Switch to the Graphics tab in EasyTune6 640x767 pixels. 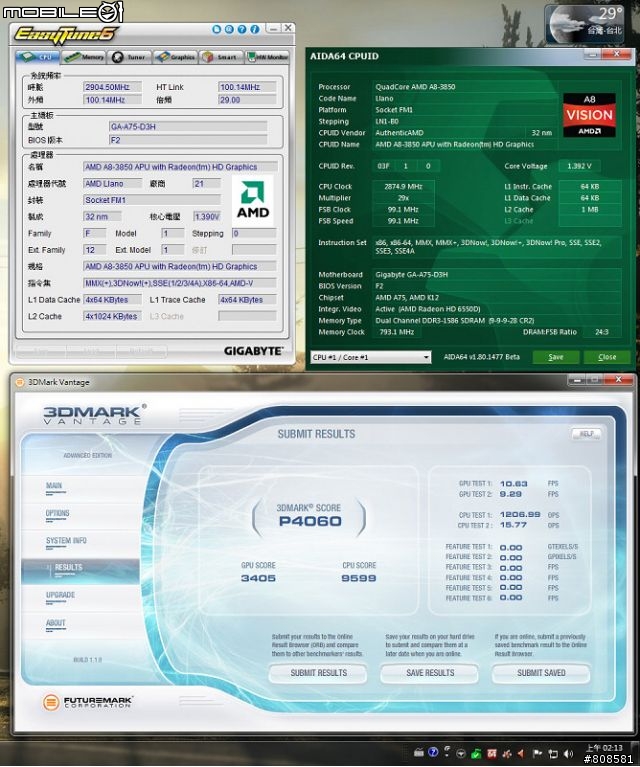175,57
